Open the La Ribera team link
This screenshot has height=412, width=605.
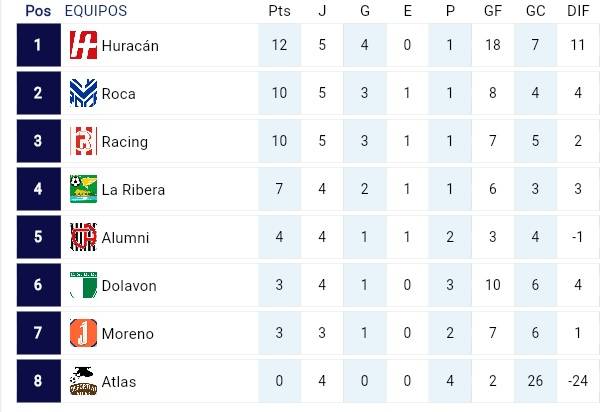pos(133,190)
